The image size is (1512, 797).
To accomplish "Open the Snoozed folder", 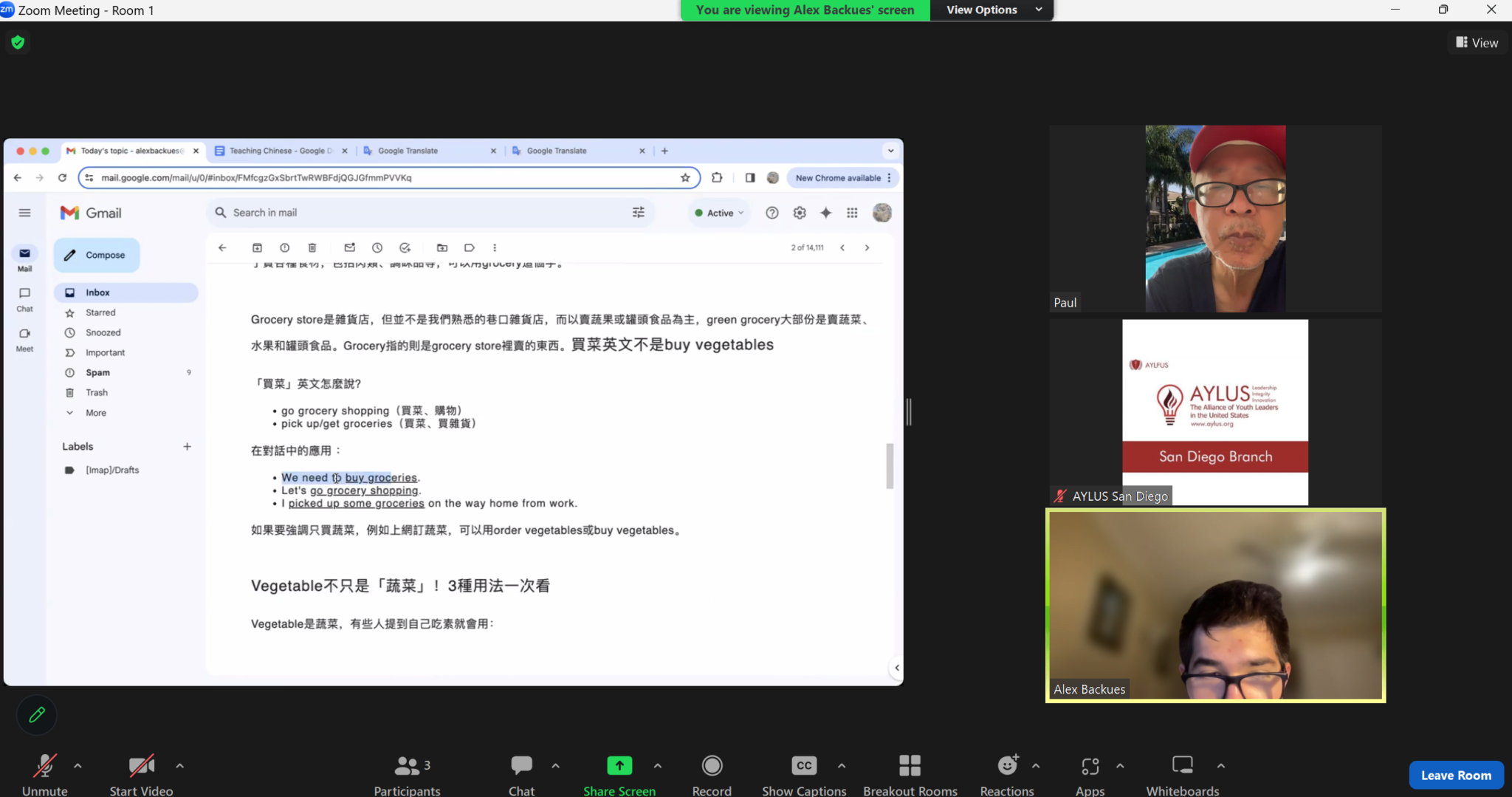I will (126, 332).
